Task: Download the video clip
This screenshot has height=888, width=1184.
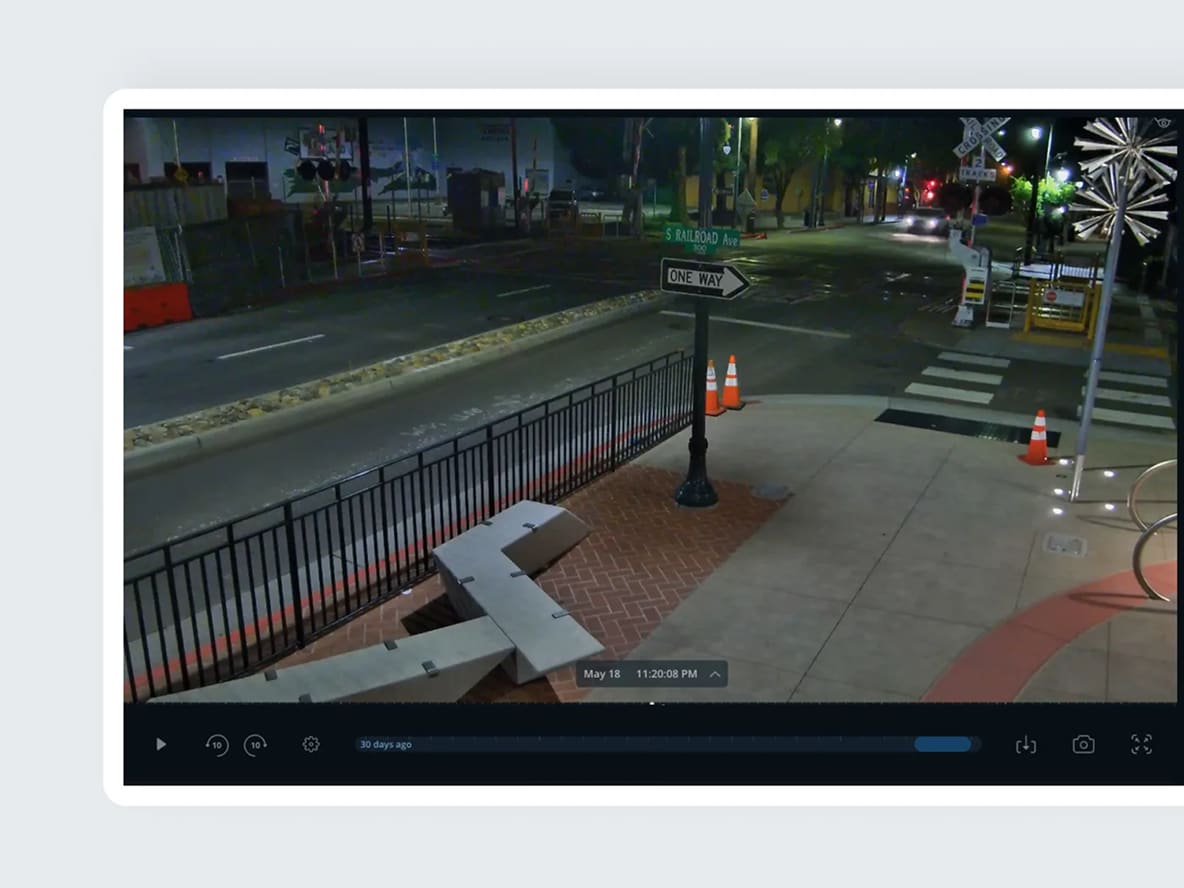Action: [x=1025, y=744]
